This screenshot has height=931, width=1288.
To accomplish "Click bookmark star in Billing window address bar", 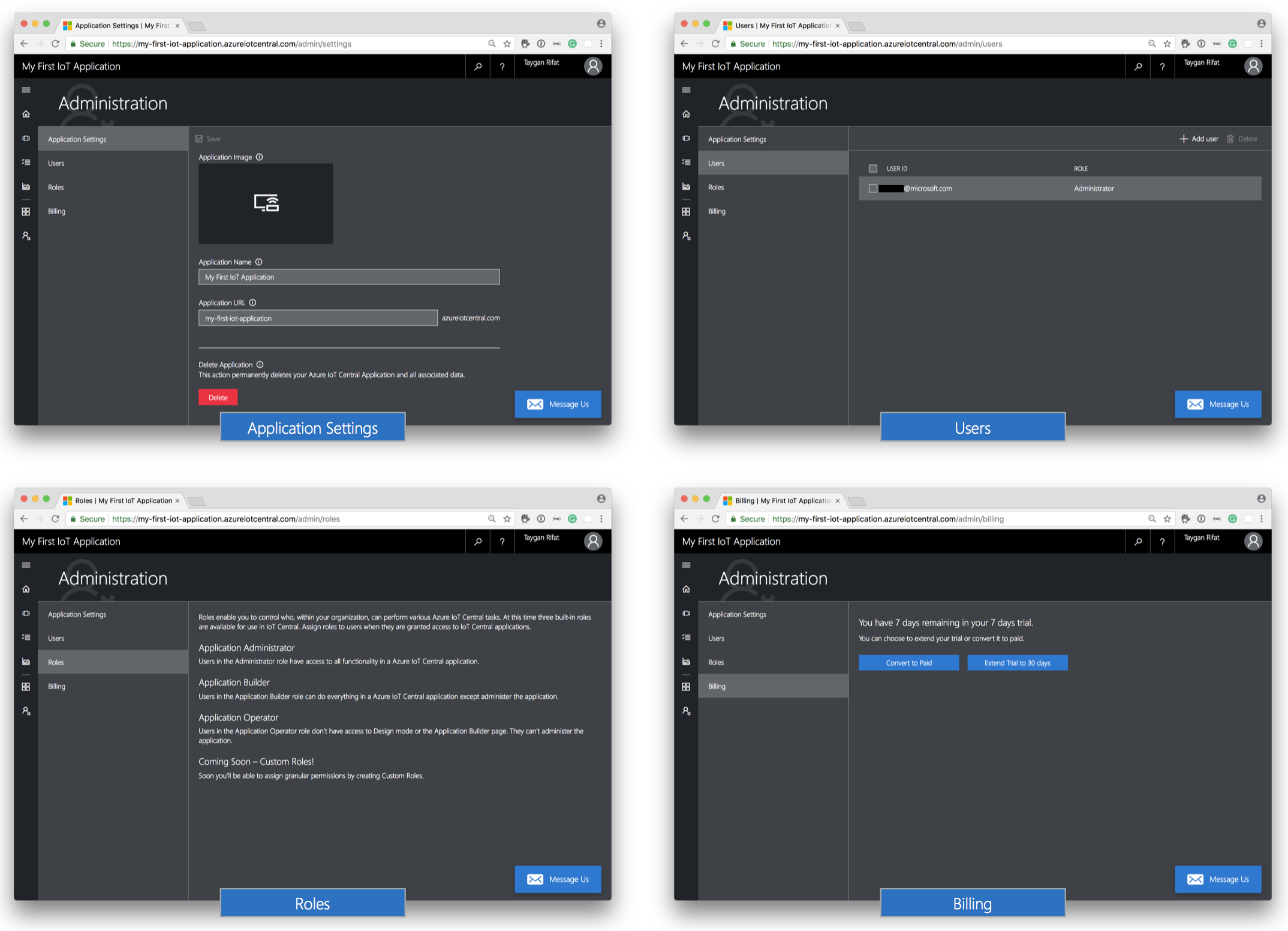I will [1167, 519].
